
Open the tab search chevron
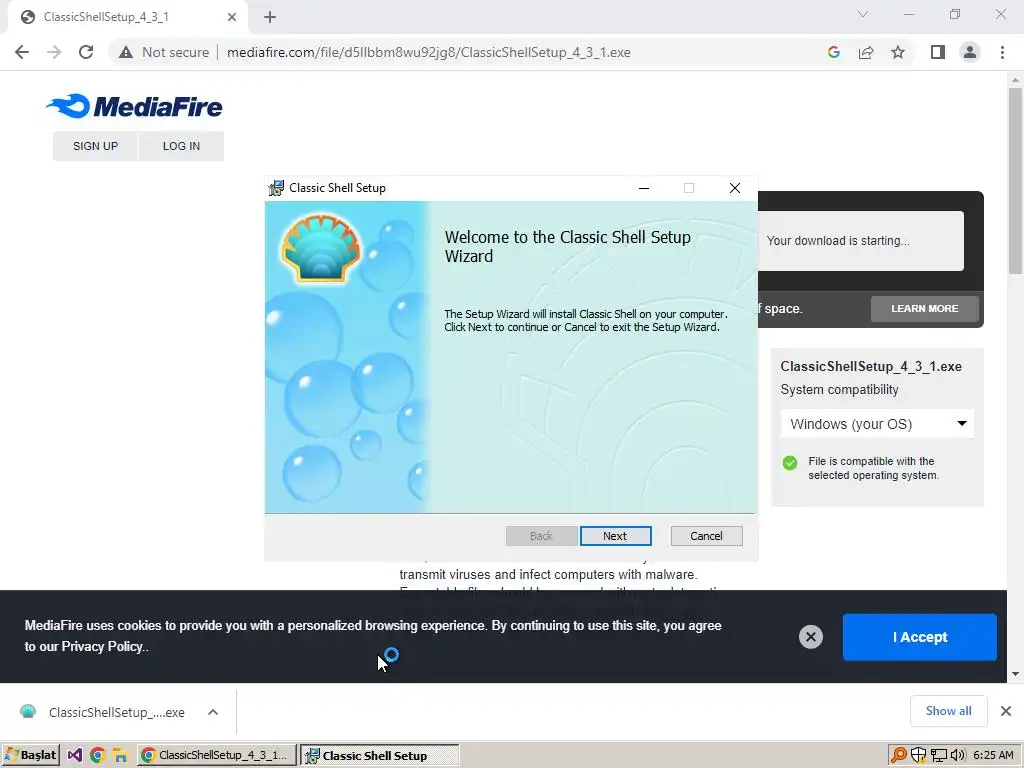click(x=863, y=14)
